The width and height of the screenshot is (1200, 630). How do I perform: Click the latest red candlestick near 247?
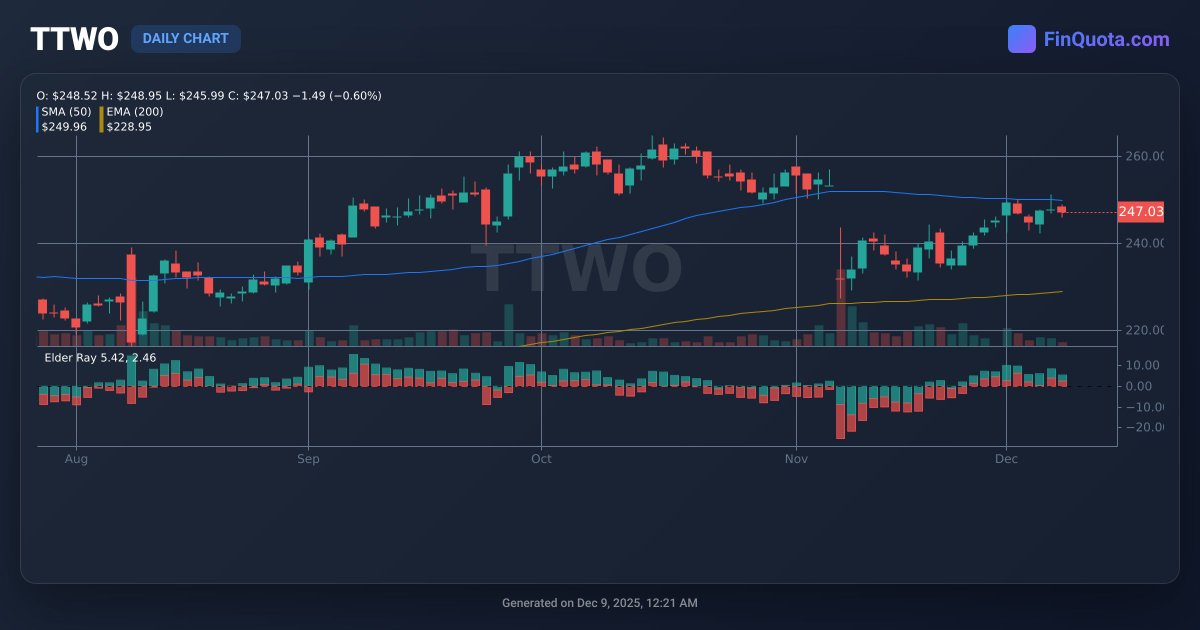point(1061,210)
